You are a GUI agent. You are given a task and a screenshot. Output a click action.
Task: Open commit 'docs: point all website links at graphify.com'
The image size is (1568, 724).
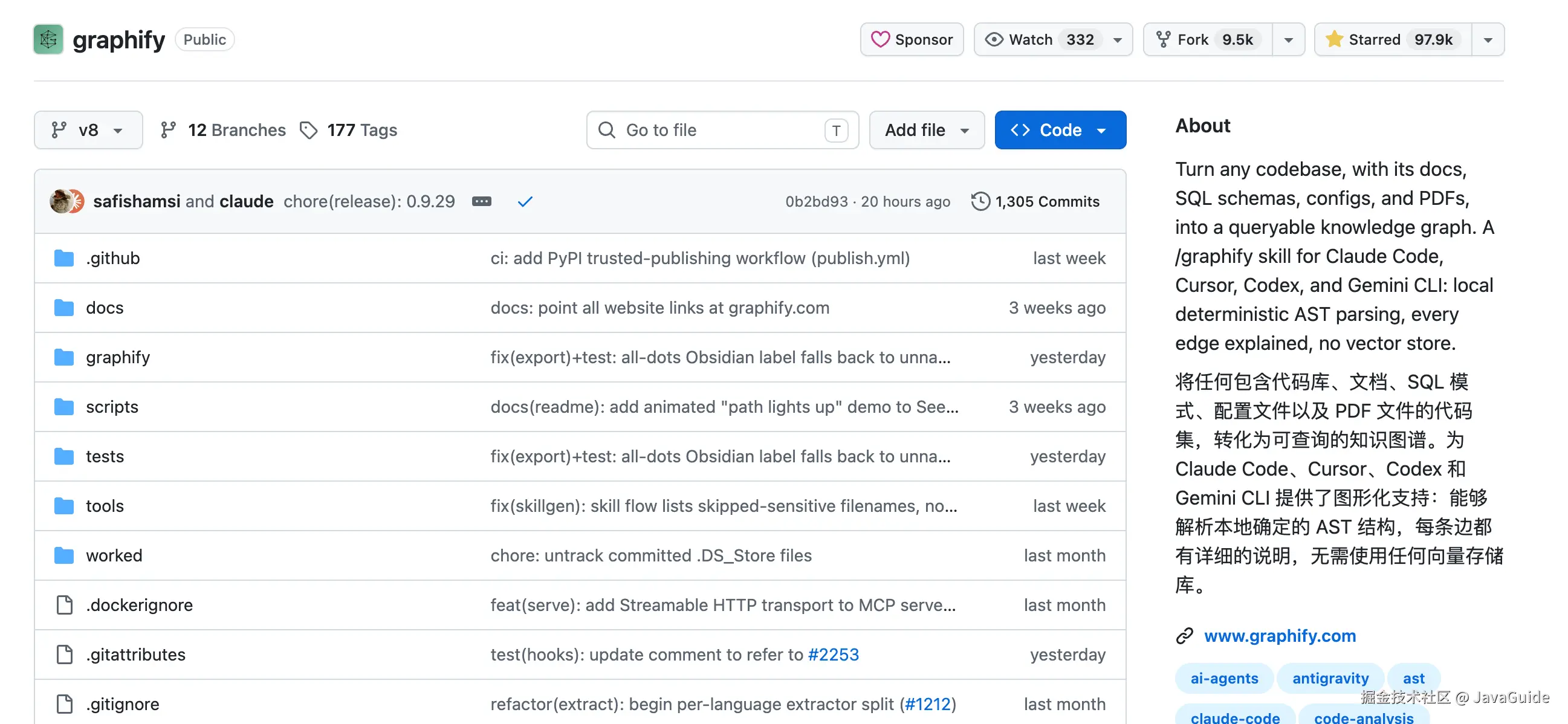click(660, 308)
